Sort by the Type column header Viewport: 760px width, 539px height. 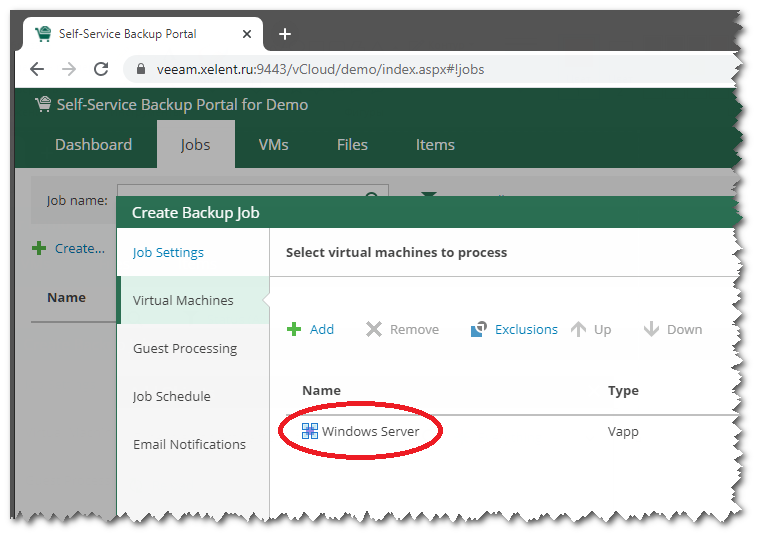[623, 391]
